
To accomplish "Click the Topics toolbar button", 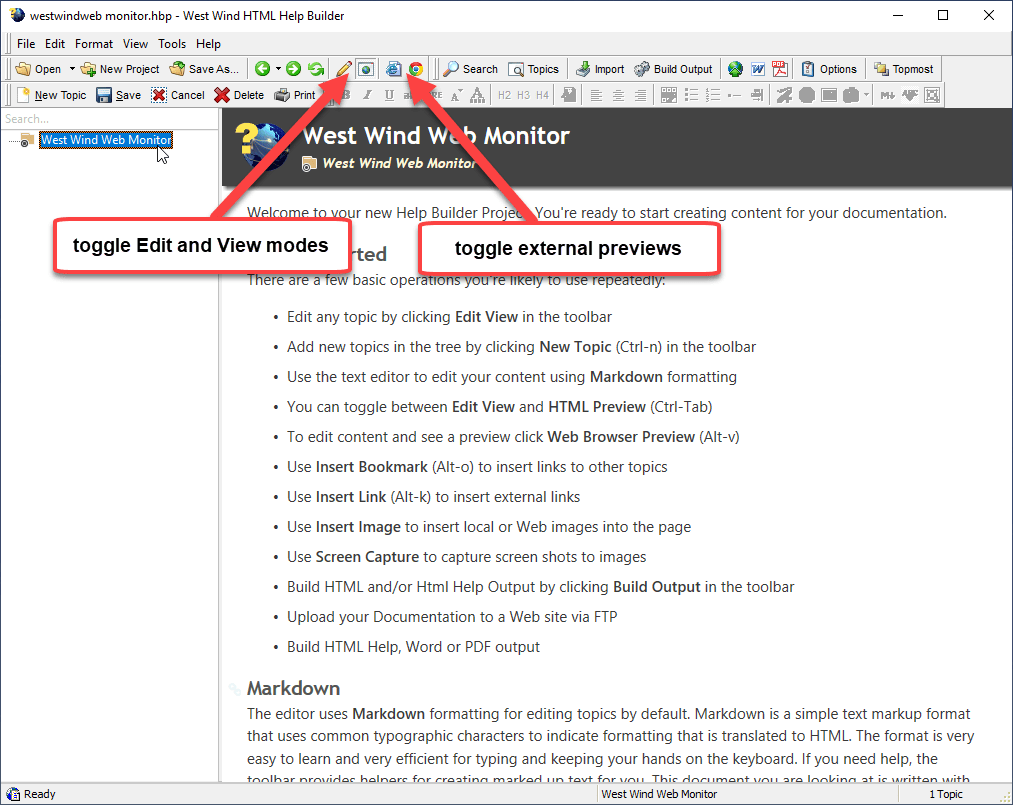I will tap(534, 69).
